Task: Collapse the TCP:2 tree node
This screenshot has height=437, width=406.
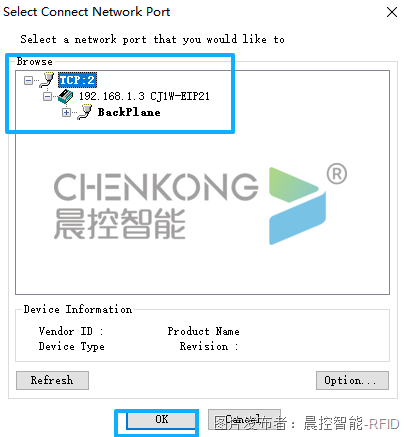Action: pos(28,80)
